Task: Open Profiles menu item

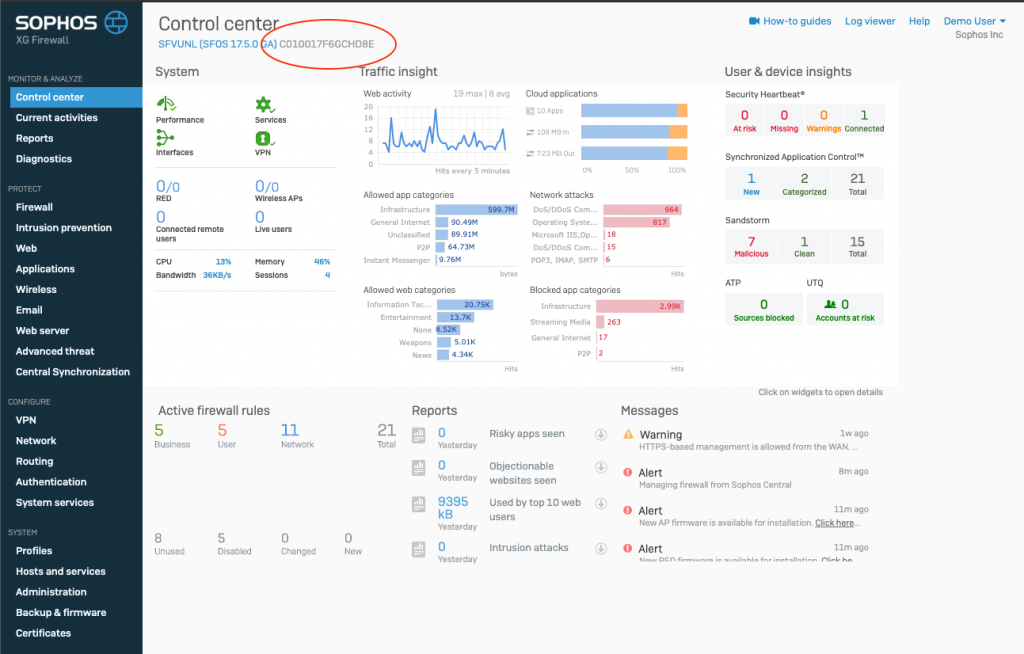Action: [34, 551]
